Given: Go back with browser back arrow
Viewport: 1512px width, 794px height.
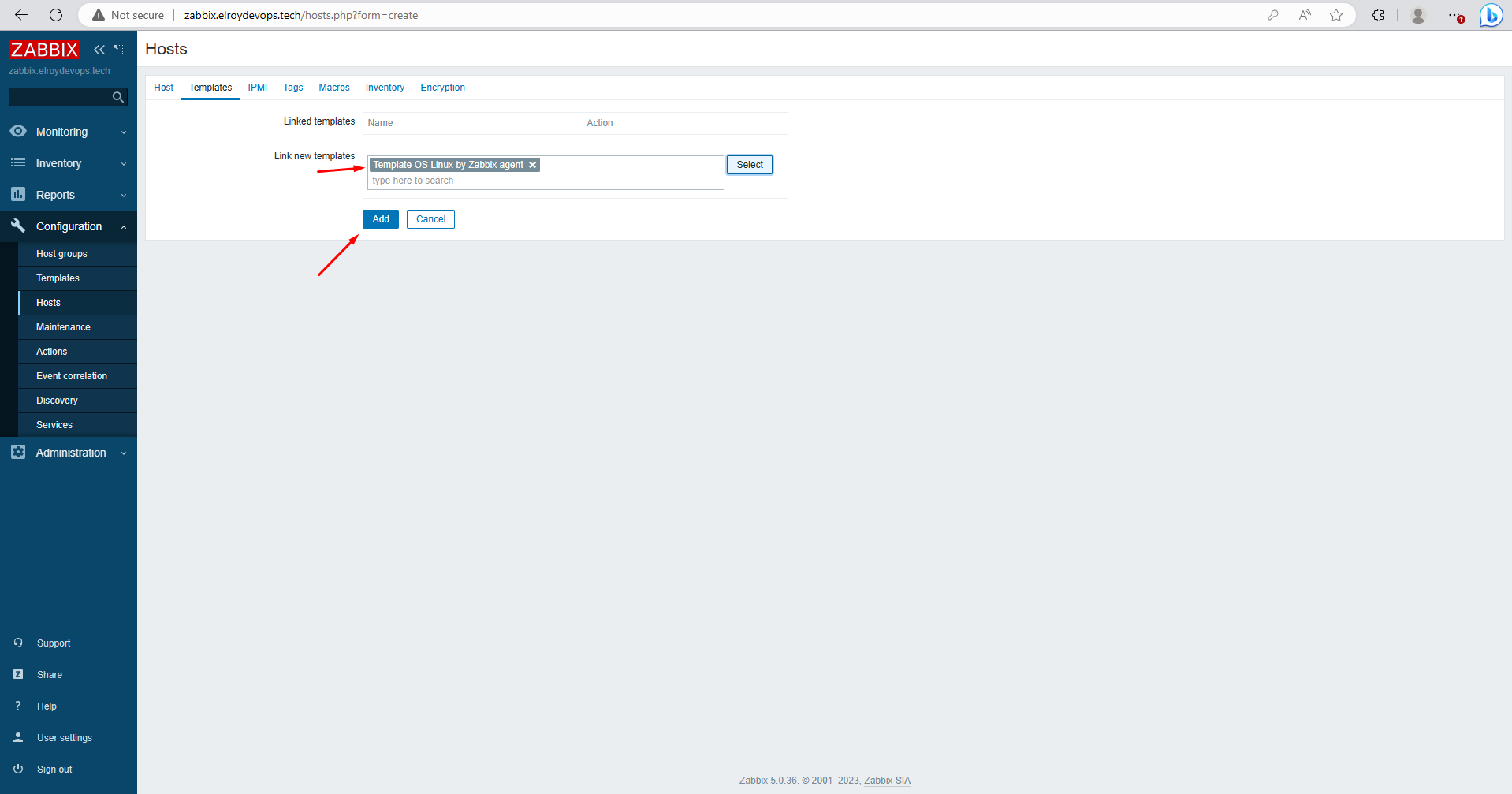Looking at the screenshot, I should tap(21, 15).
